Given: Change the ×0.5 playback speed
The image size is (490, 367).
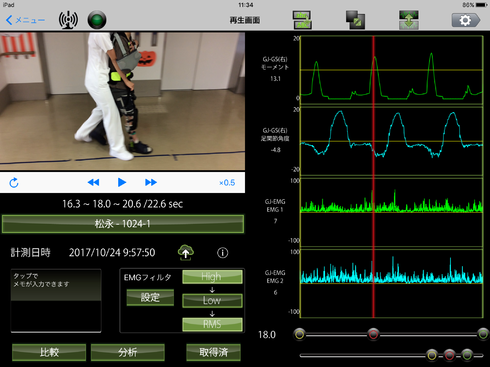Looking at the screenshot, I should [227, 183].
